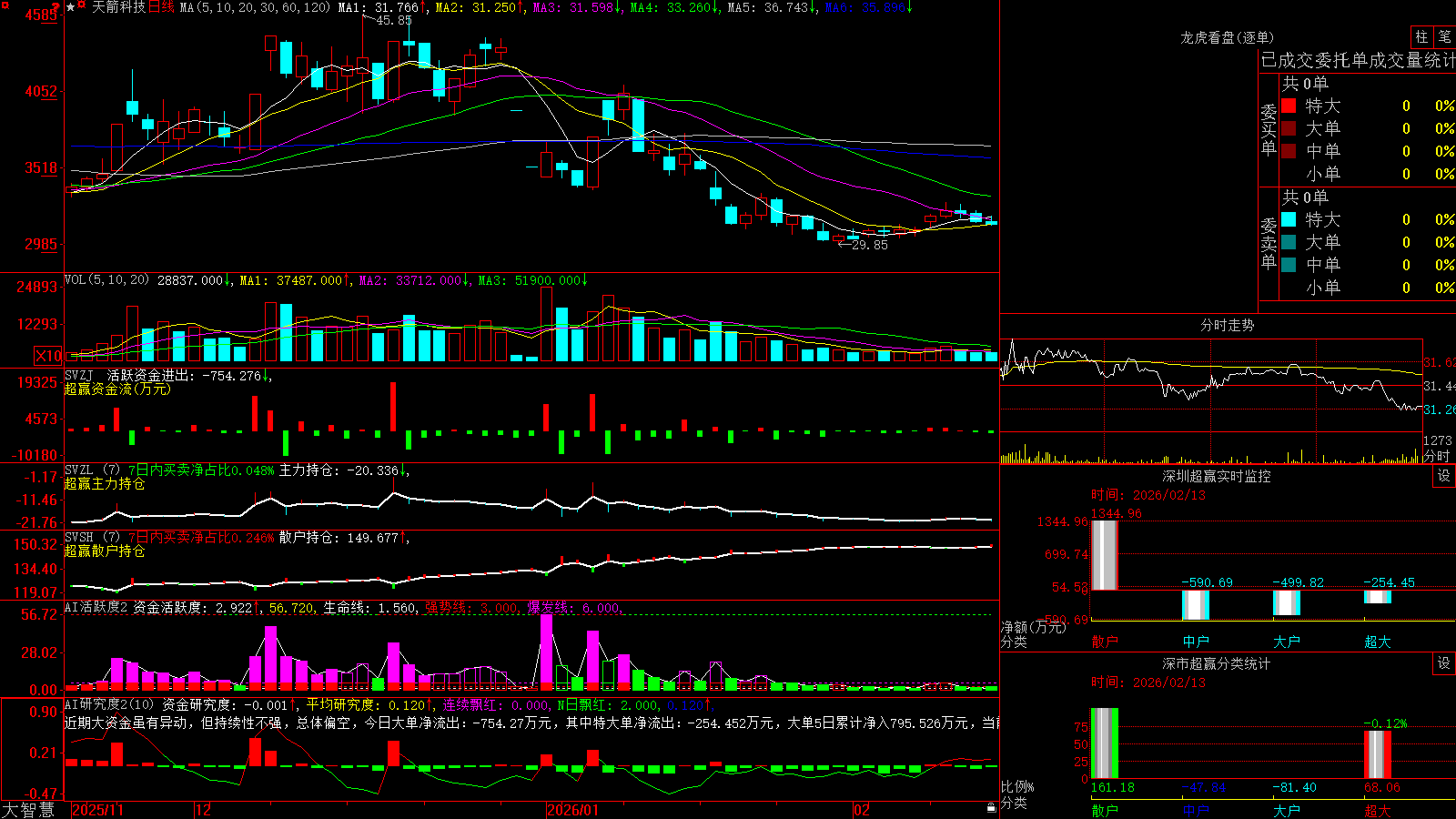Click the dark red 中单 buy-order swatch
This screenshot has width=1456, height=819.
1289,150
